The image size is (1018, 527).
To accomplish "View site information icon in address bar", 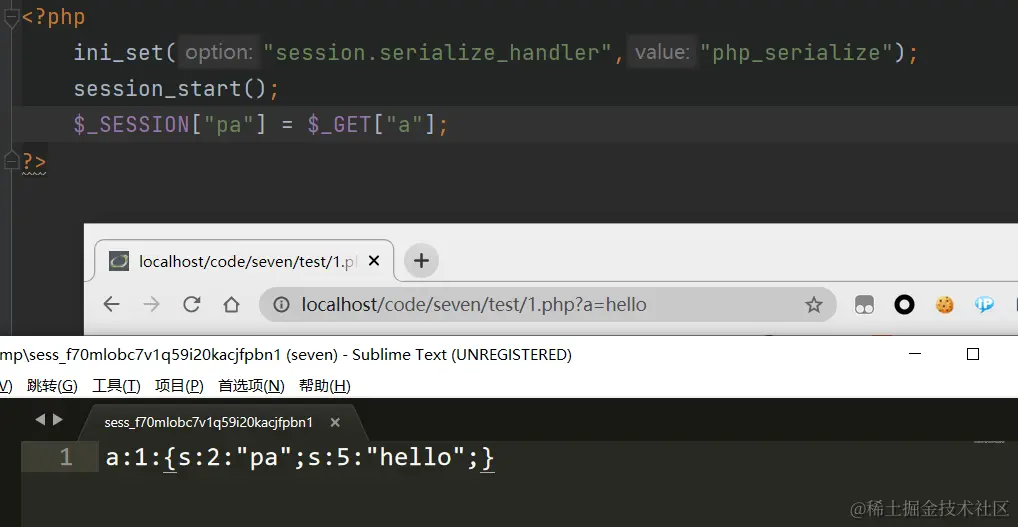I will 281,304.
